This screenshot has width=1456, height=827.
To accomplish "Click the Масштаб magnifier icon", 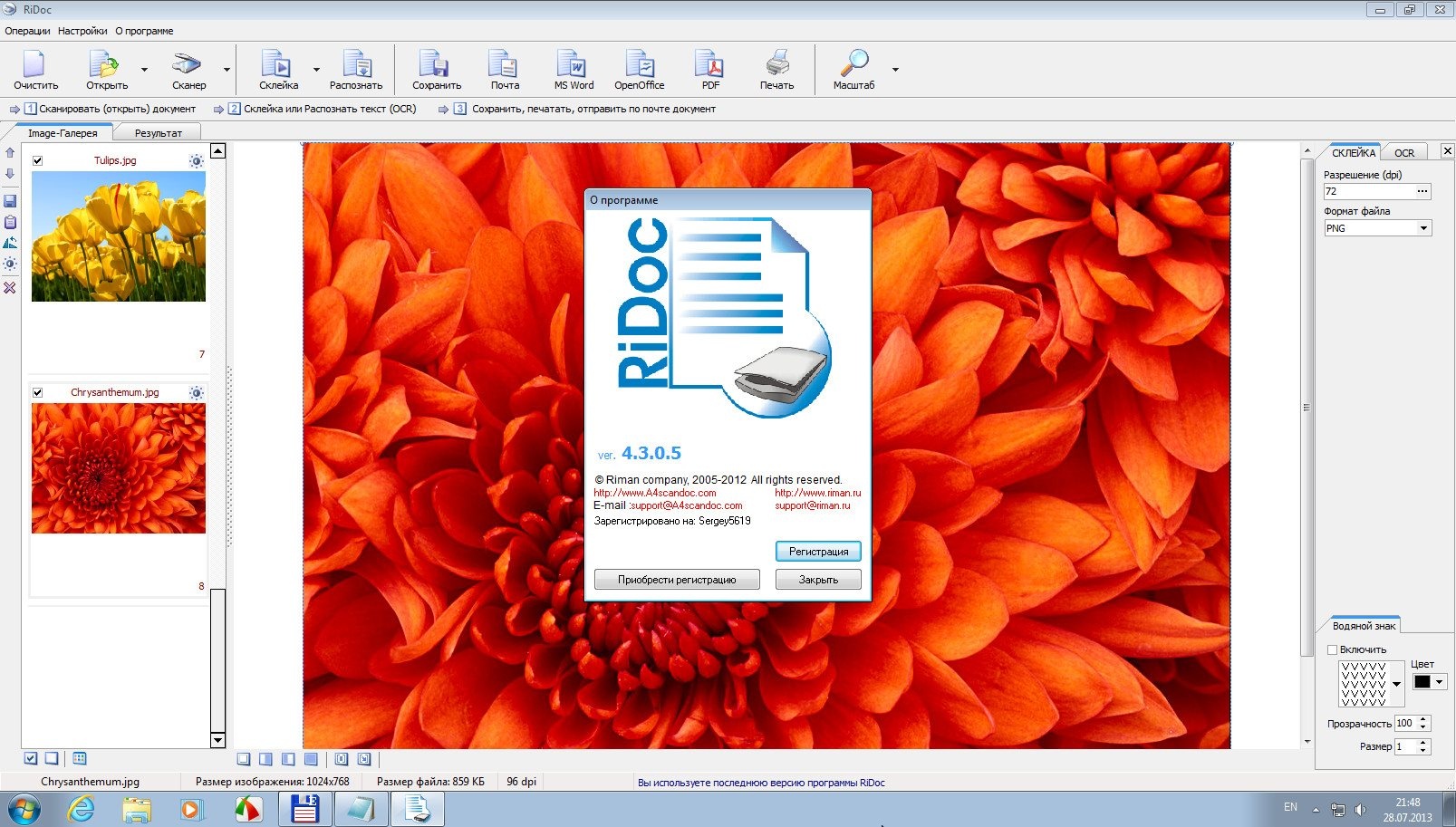I will (x=853, y=63).
